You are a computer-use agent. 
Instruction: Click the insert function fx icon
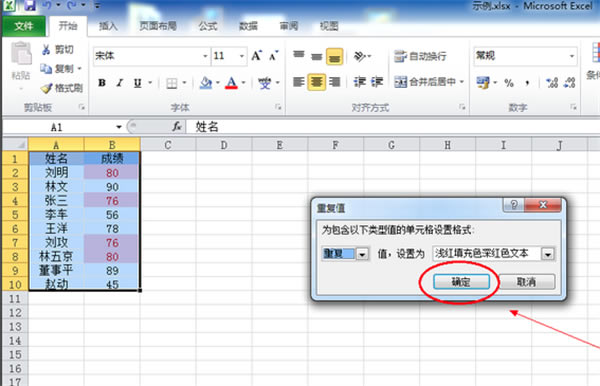177,126
